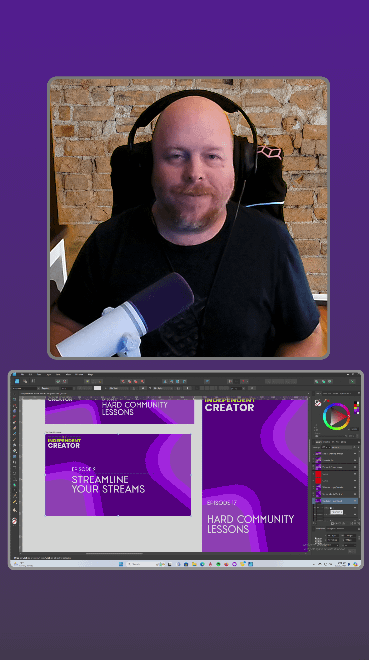
Task: Click the green X icon at toolbar's far right
Action: point(353,381)
